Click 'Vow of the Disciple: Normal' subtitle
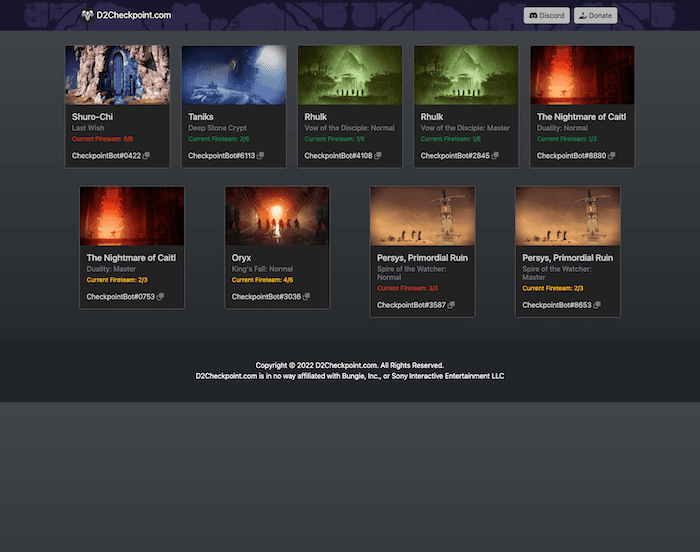This screenshot has height=552, width=700. point(350,128)
